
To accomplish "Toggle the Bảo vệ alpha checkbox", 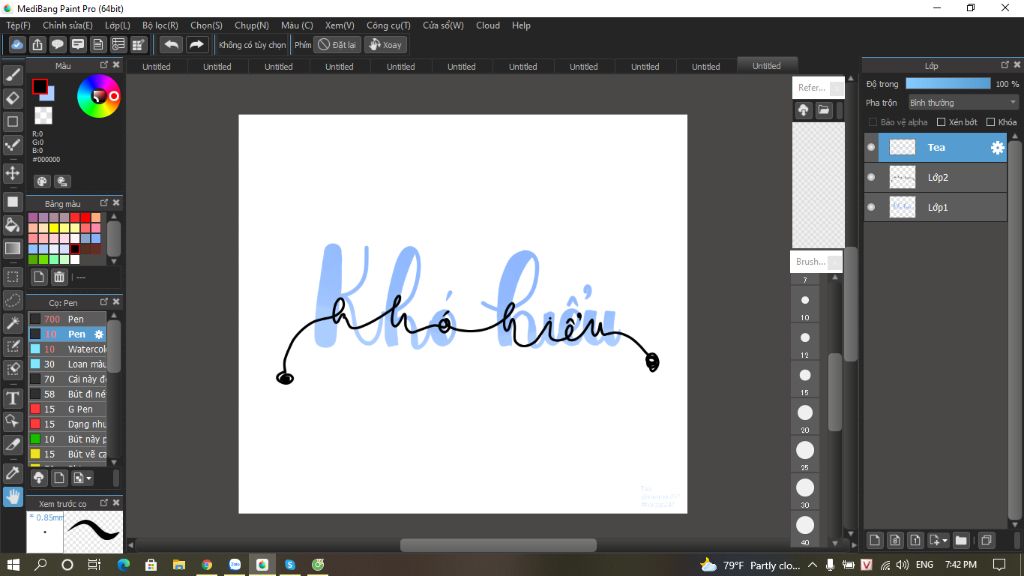I will click(x=872, y=122).
